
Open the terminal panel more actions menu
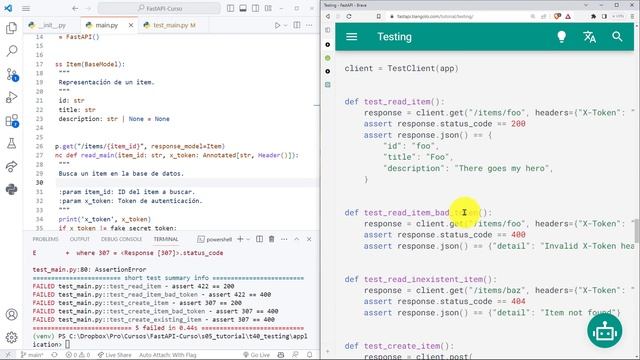pos(284,239)
